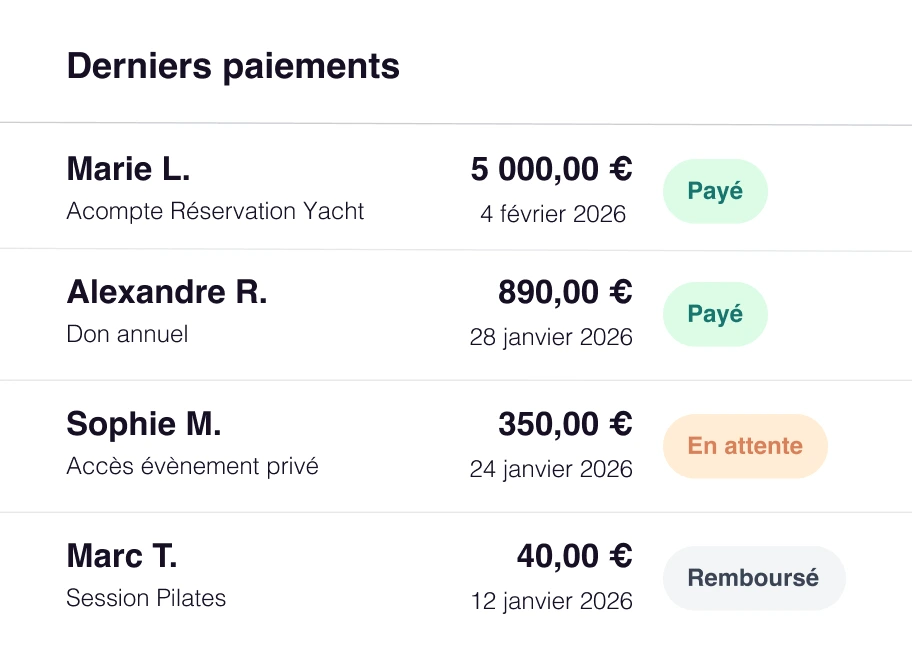Screen dimensions: 912x669
Task: Click the Acompte Réservation Yacht description
Action: (215, 211)
